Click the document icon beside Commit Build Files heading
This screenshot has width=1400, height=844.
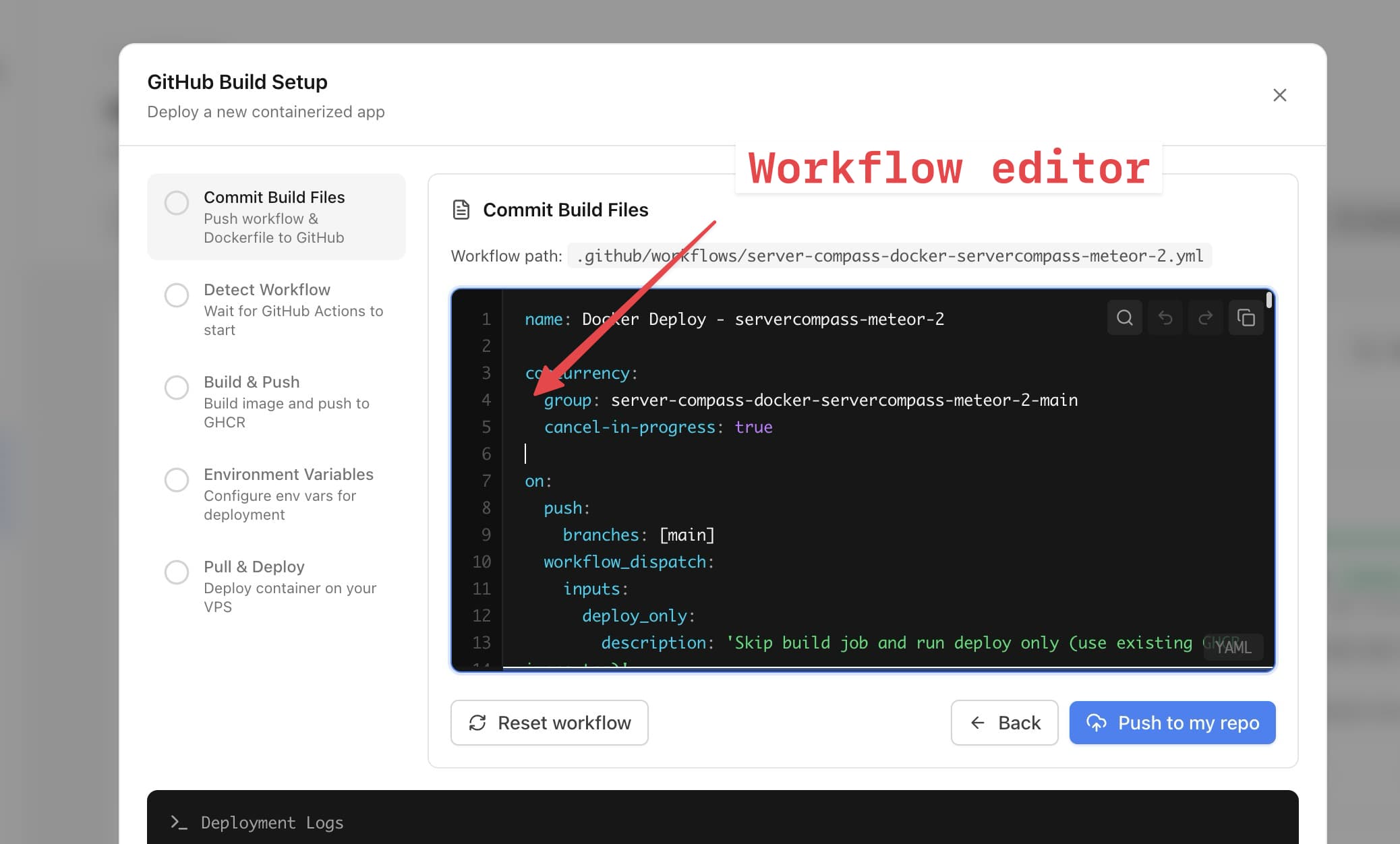click(x=461, y=210)
